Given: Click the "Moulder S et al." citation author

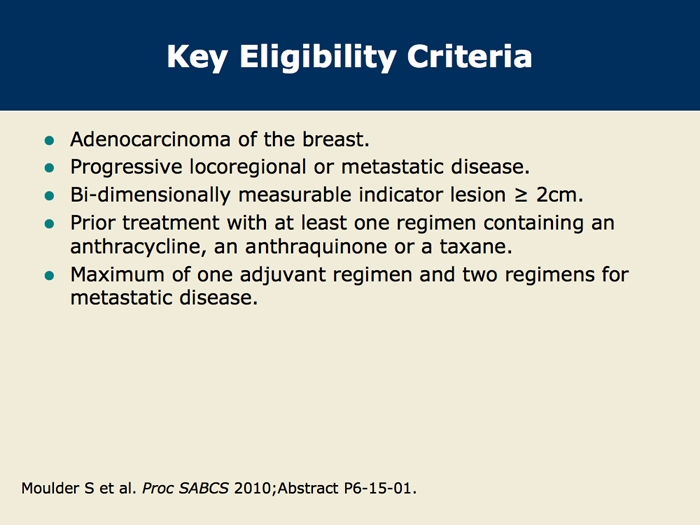Looking at the screenshot, I should [76, 489].
